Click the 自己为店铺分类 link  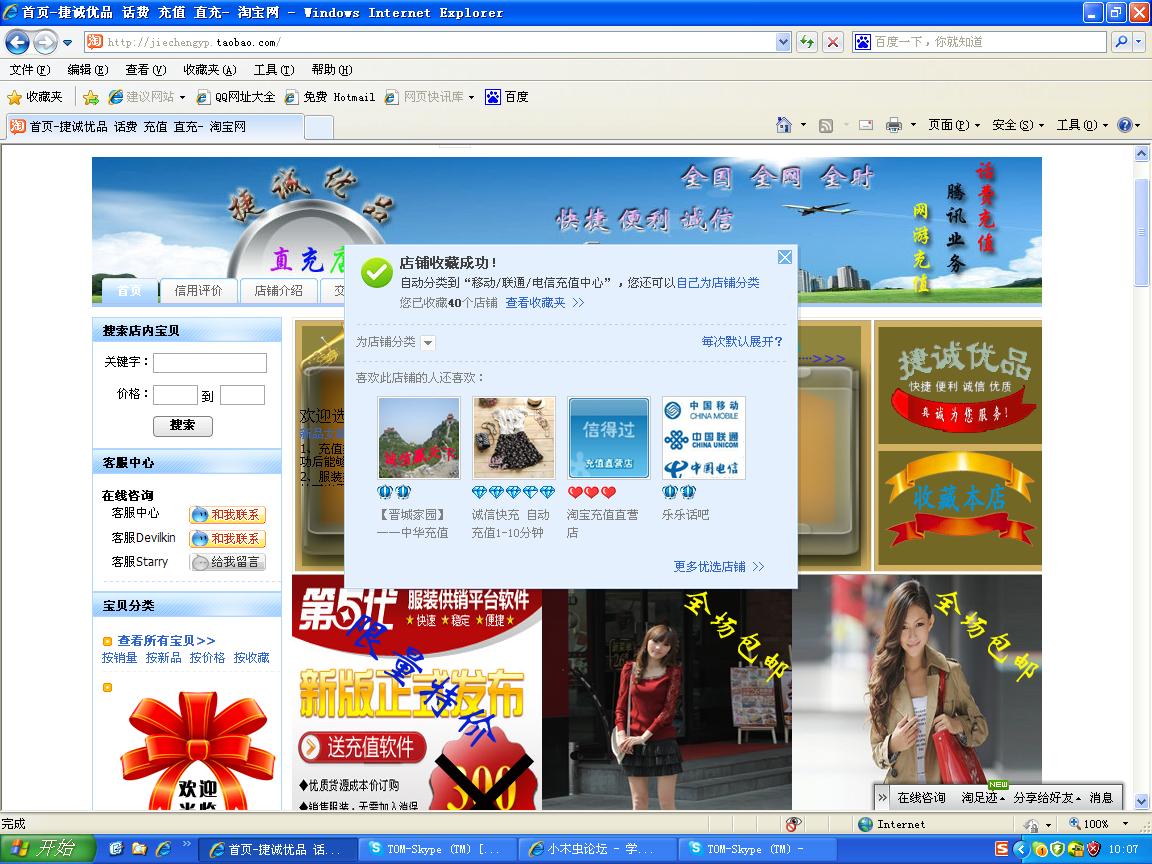point(718,283)
